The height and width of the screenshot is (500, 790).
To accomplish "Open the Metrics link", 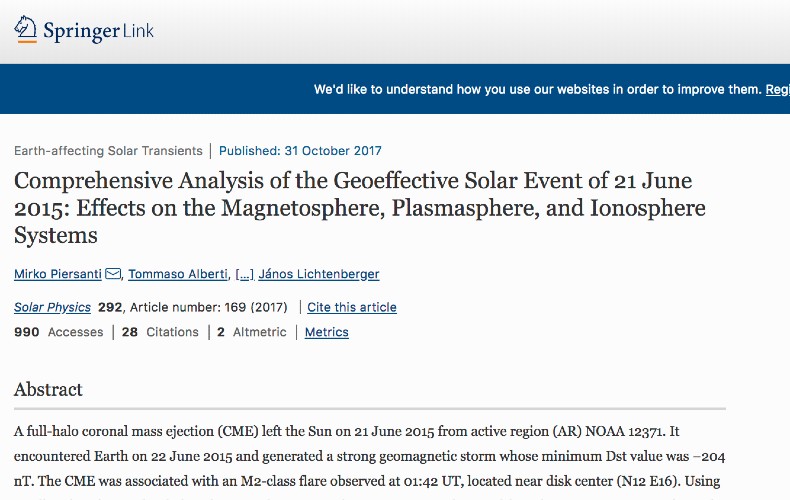I will click(x=326, y=332).
